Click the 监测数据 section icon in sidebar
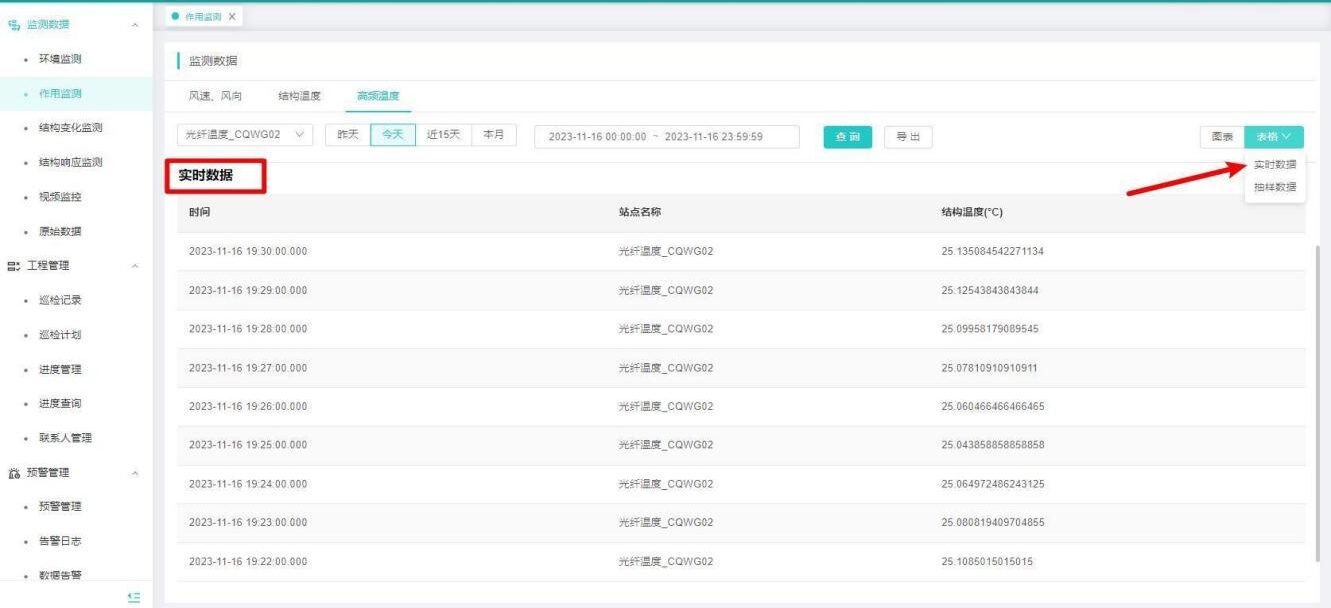 point(14,24)
